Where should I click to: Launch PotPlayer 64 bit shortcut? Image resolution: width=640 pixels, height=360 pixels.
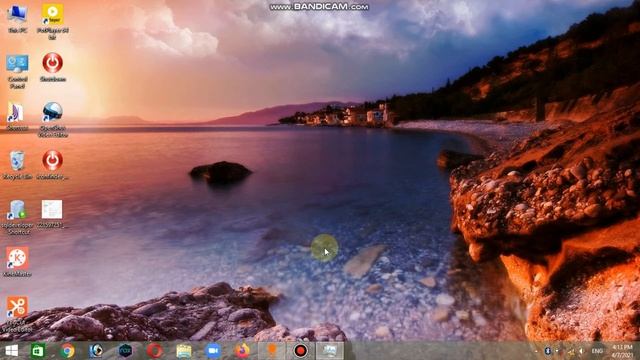click(53, 21)
